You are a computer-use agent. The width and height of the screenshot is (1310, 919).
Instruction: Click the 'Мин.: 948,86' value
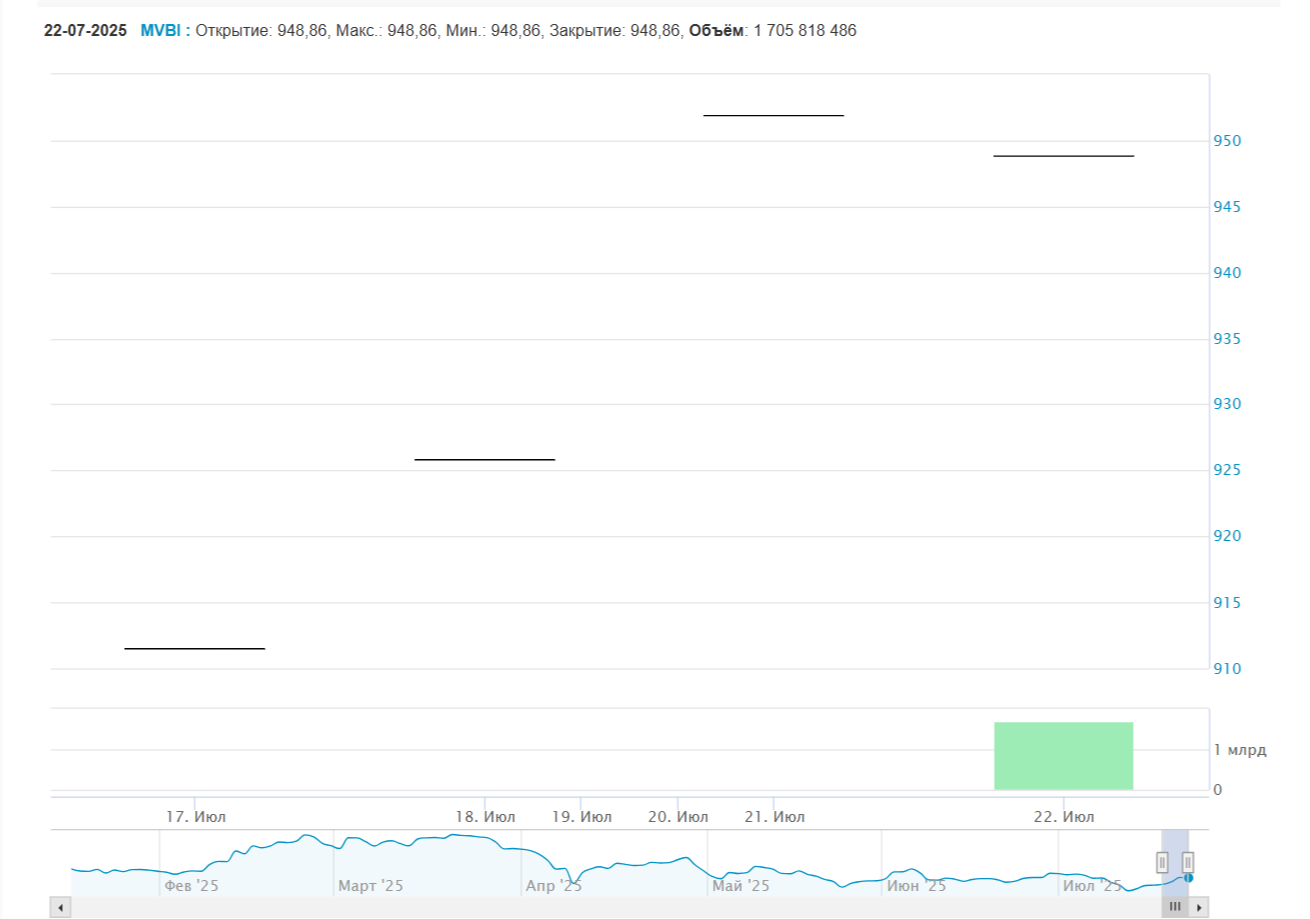point(495,31)
